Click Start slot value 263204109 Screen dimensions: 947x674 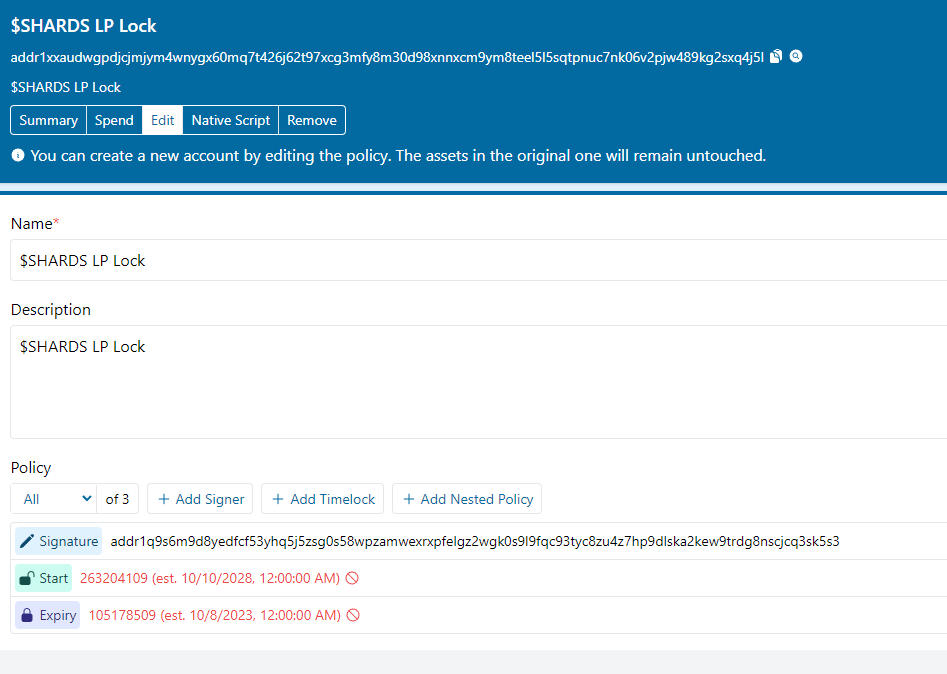click(114, 579)
